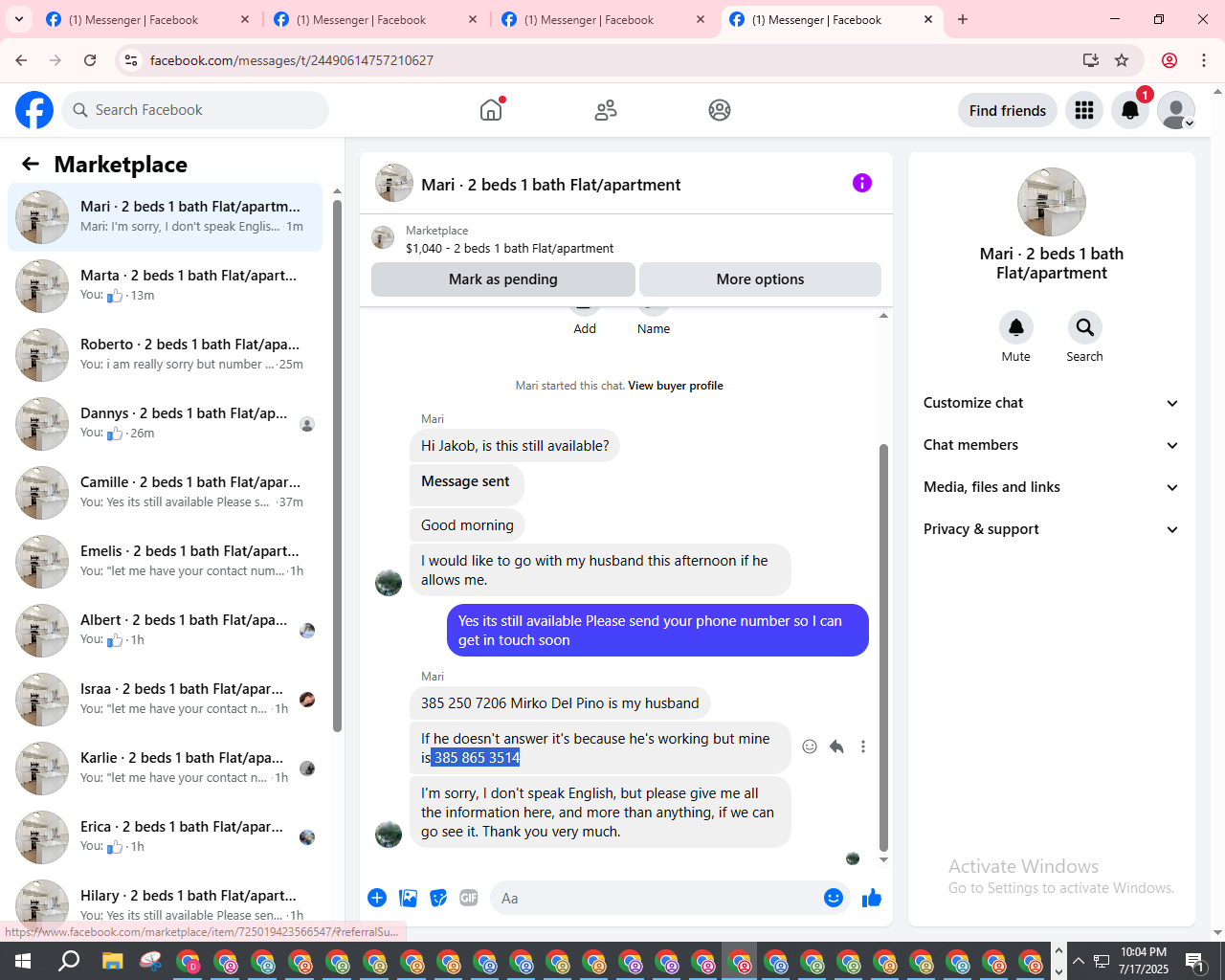This screenshot has height=980, width=1225.
Task: Reply to the phone number message
Action: tap(836, 746)
